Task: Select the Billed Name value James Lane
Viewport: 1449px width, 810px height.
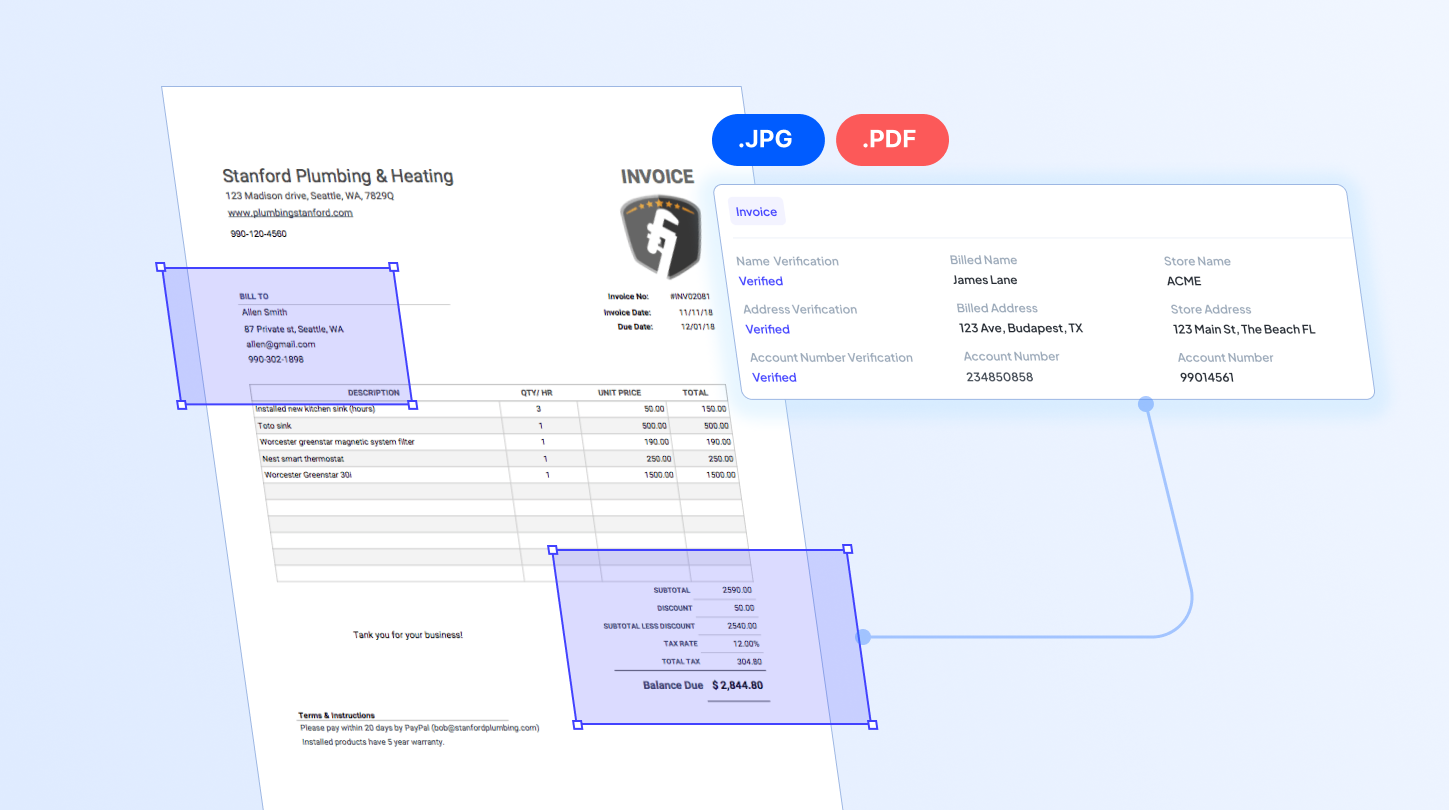Action: point(985,280)
